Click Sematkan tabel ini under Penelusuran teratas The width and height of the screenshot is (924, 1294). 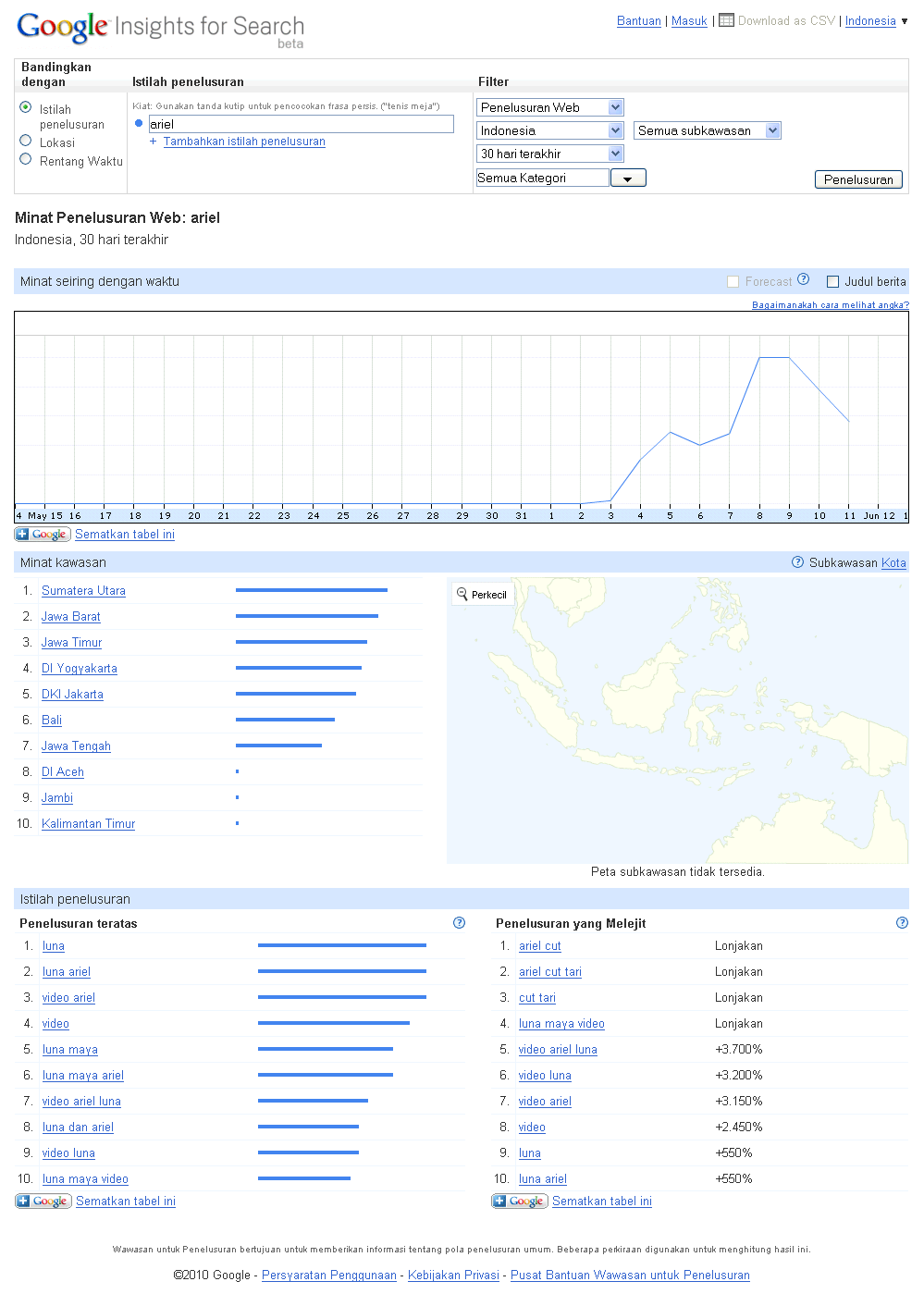click(126, 1202)
